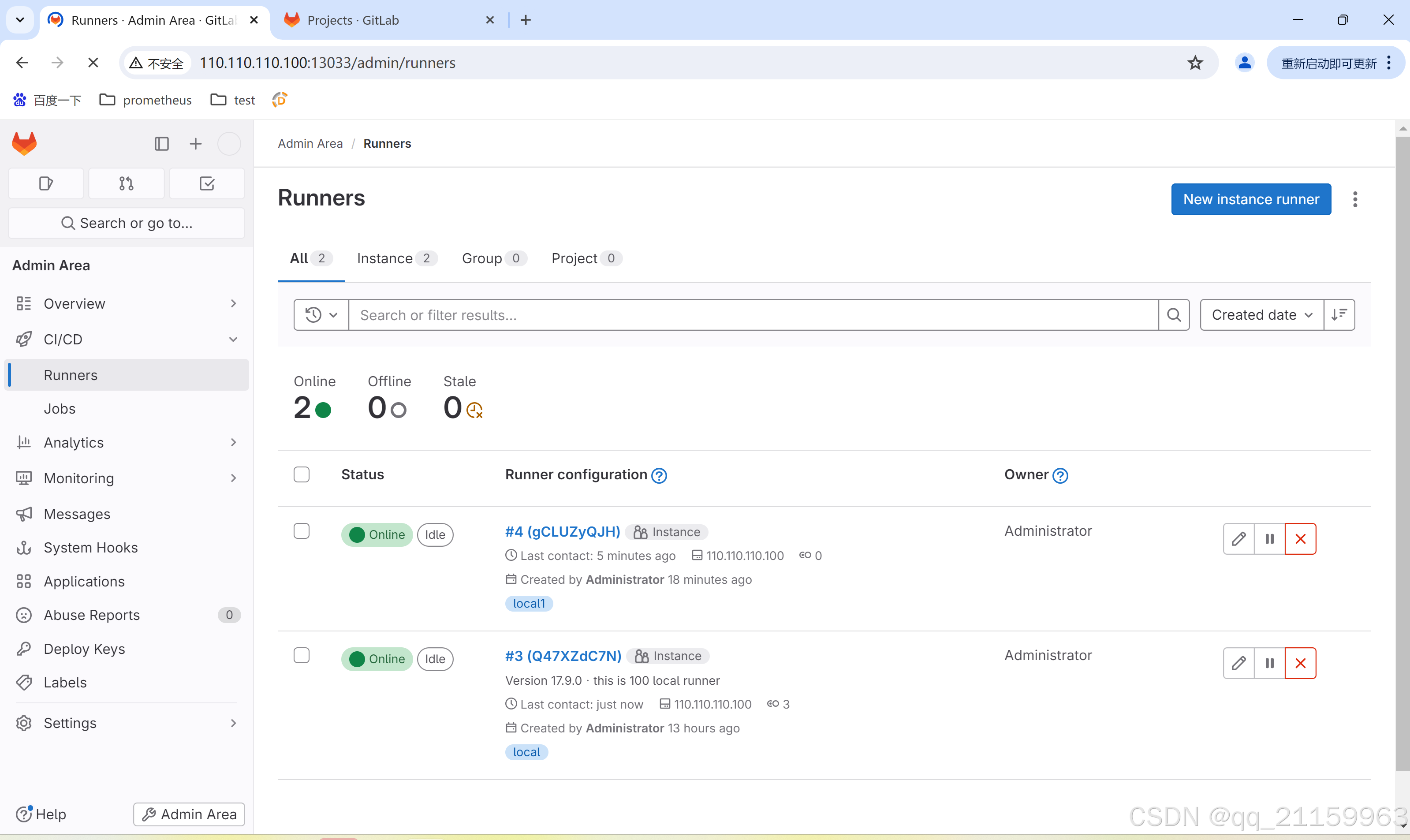Click the plus icon to create new item
Viewport: 1410px width, 840px height.
[194, 143]
